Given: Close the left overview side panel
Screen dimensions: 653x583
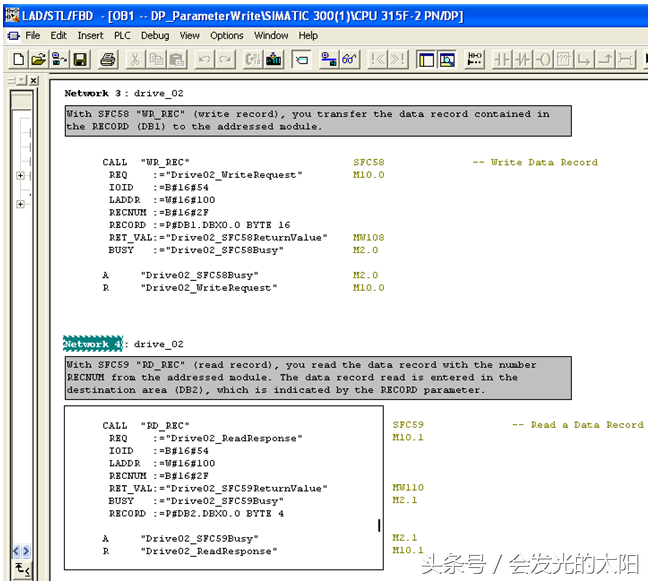Looking at the screenshot, I should pos(33,80).
